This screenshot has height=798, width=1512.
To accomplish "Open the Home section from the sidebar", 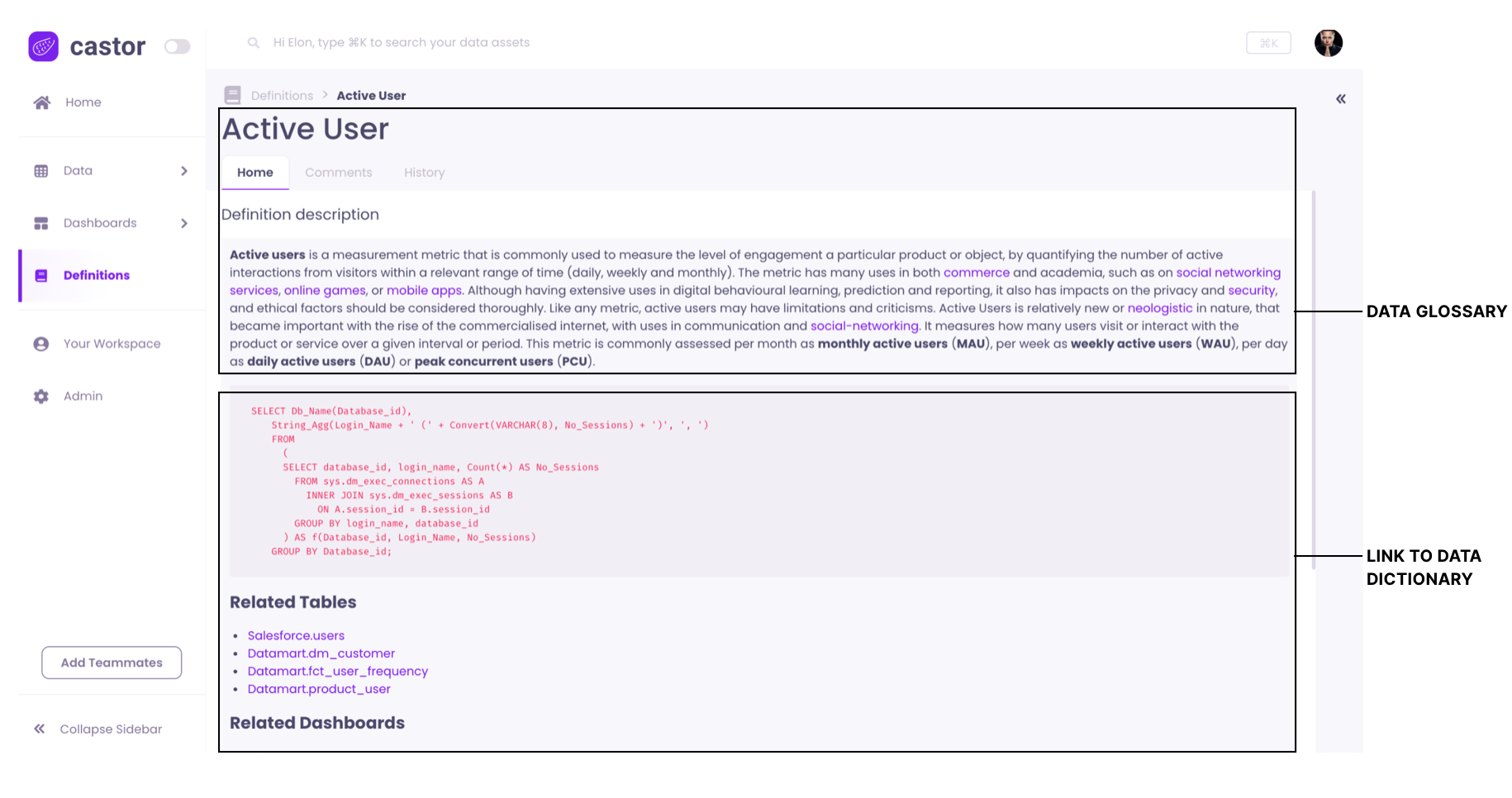I will [41, 102].
